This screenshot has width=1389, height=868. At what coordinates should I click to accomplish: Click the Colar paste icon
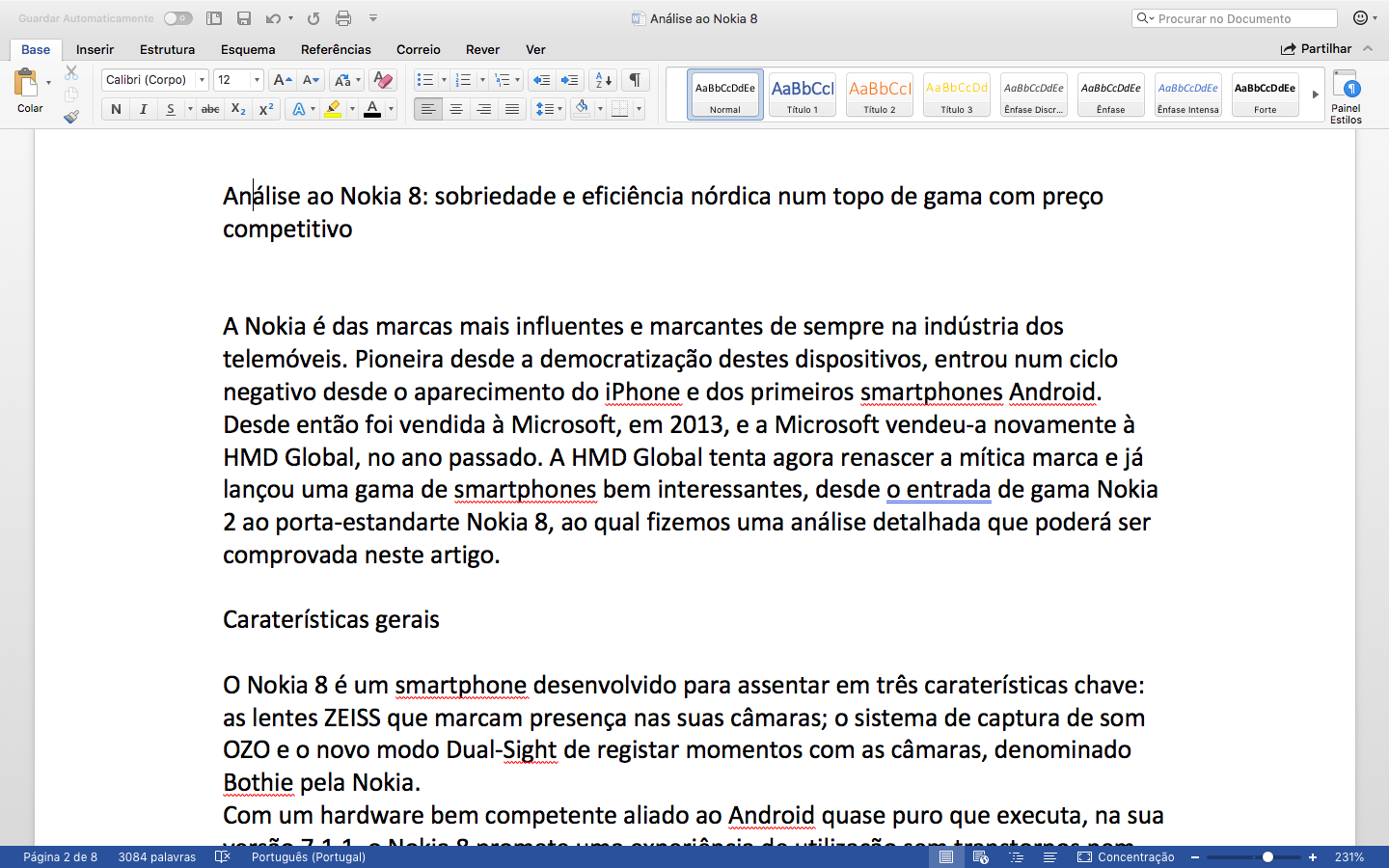pyautogui.click(x=26, y=83)
